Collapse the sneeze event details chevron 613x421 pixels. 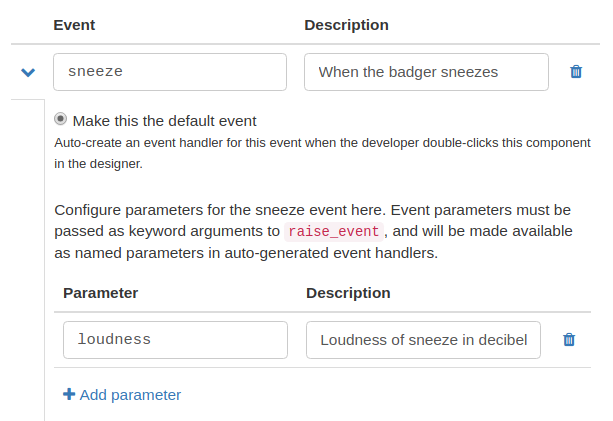click(28, 72)
